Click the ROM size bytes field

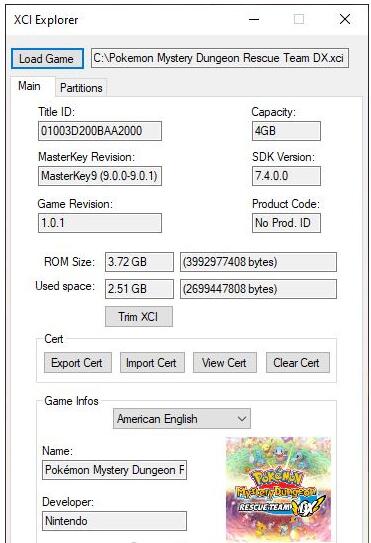[x=258, y=262]
